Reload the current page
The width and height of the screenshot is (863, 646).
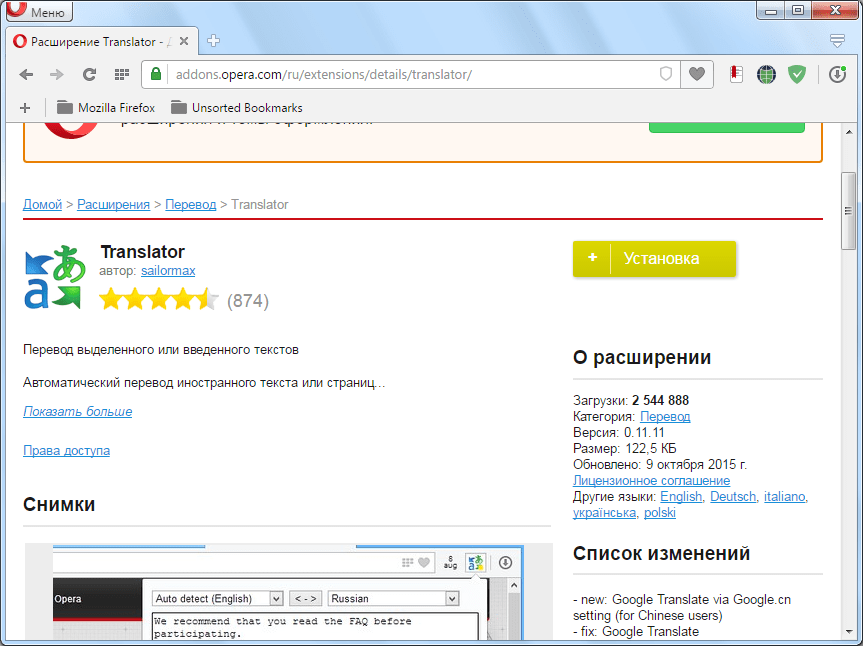point(89,74)
